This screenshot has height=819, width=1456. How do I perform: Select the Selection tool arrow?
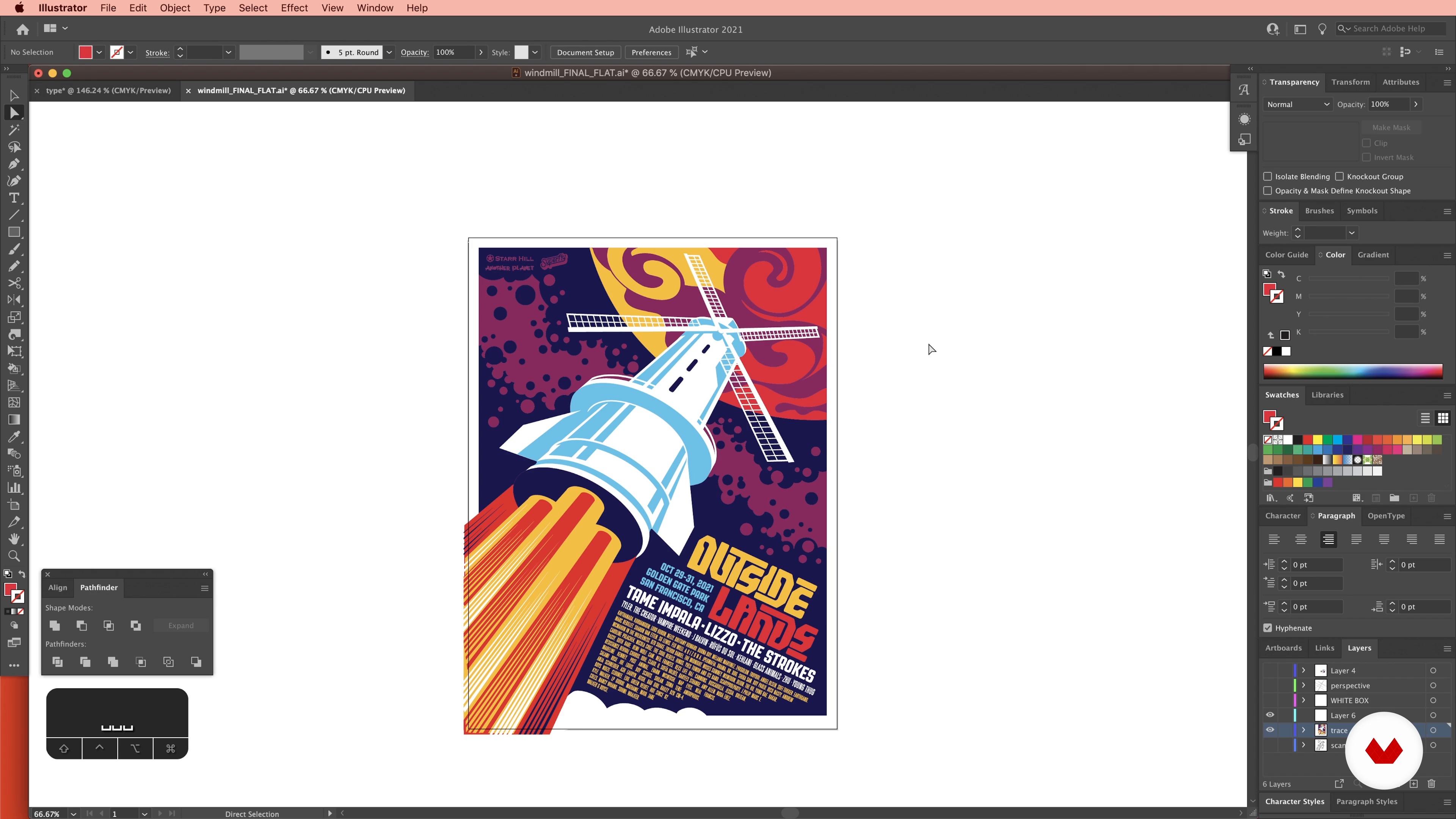14,96
